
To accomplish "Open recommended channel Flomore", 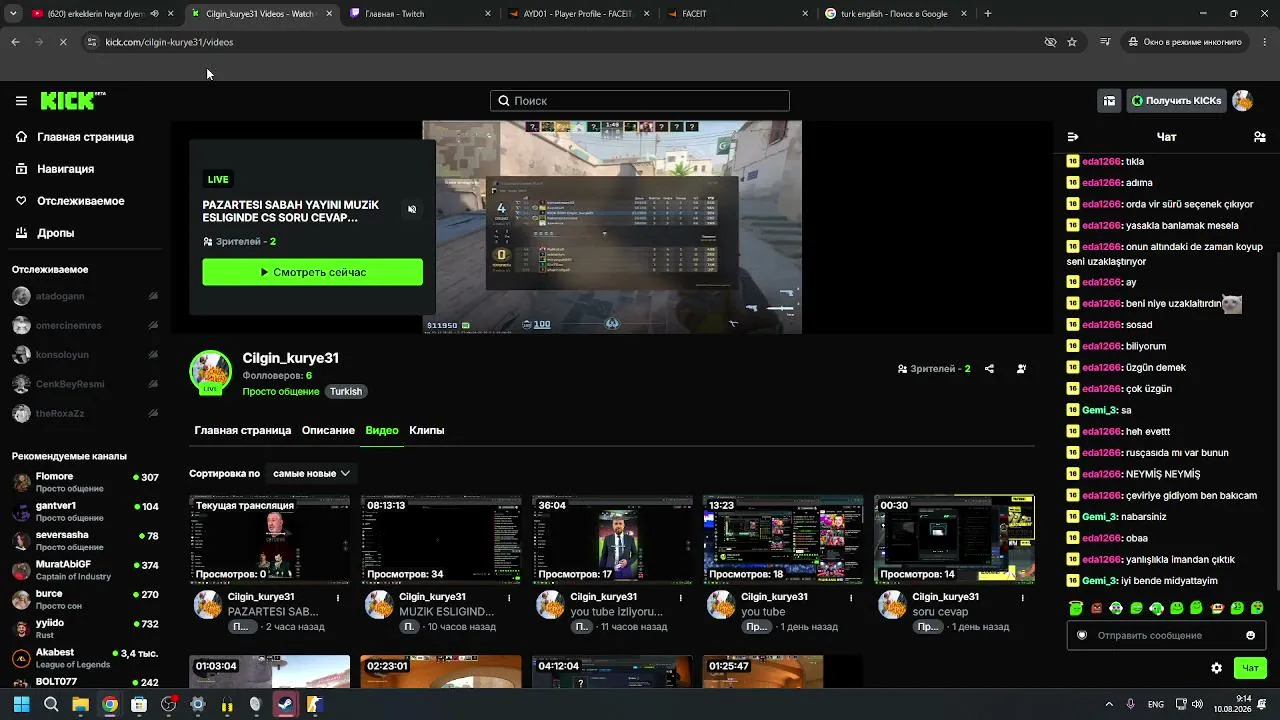I will (85, 482).
